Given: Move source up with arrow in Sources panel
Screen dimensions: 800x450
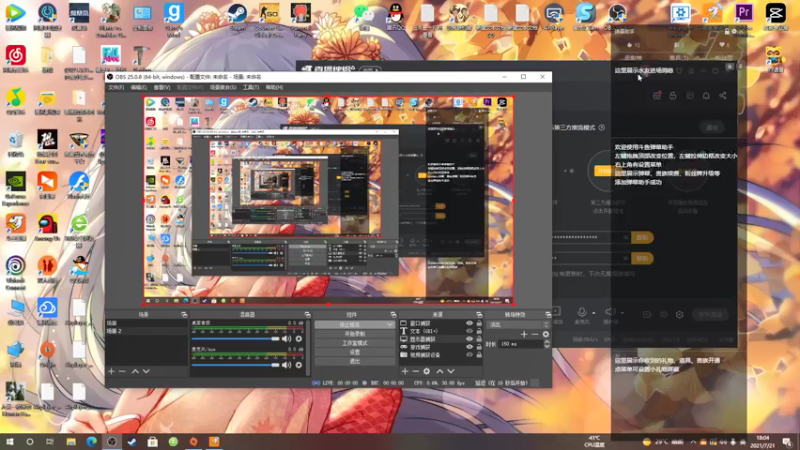Looking at the screenshot, I should (x=439, y=371).
